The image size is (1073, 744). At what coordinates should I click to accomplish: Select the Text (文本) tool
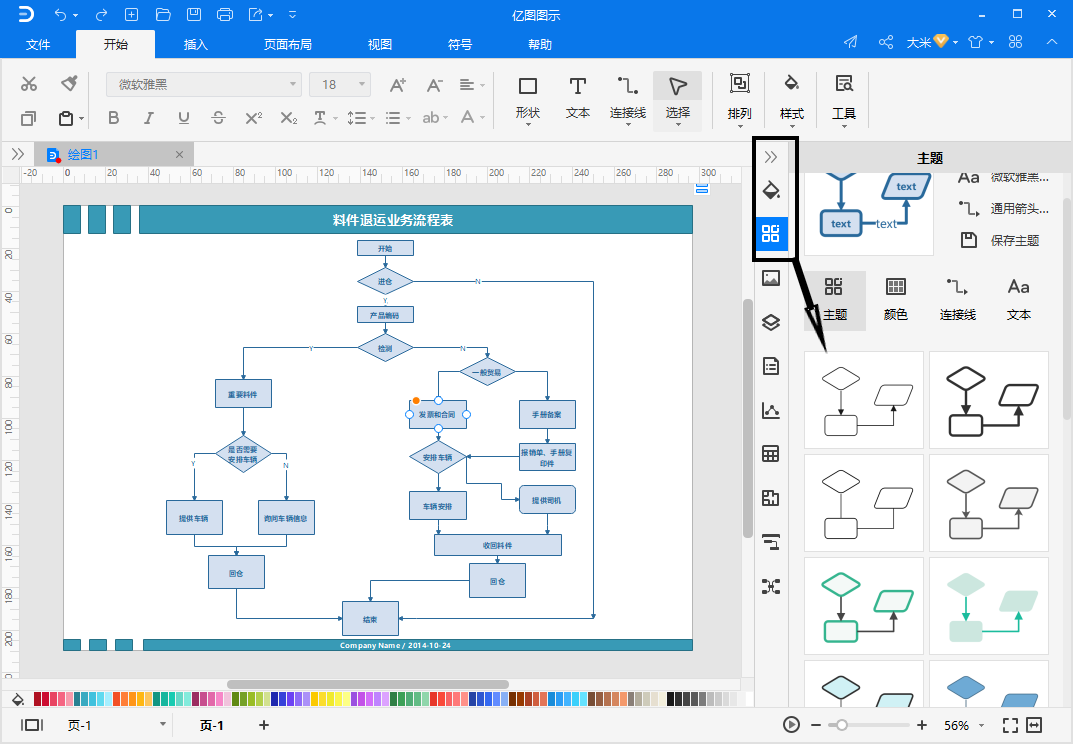point(578,98)
